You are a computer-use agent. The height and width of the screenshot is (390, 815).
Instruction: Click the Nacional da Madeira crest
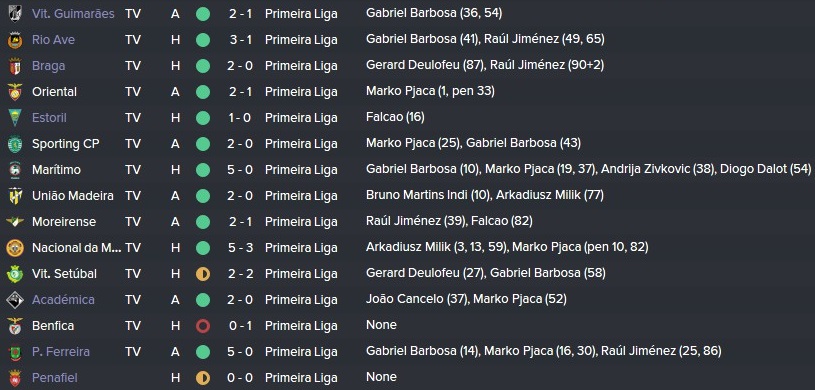click(15, 248)
